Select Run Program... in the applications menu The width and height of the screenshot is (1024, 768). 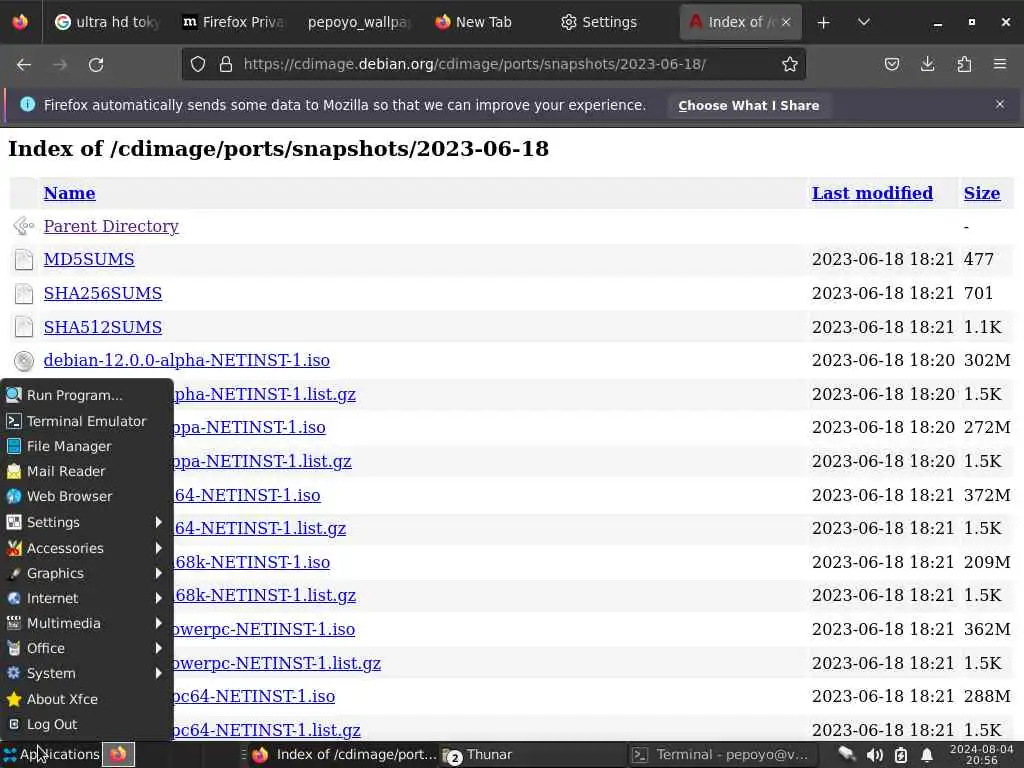click(x=87, y=395)
